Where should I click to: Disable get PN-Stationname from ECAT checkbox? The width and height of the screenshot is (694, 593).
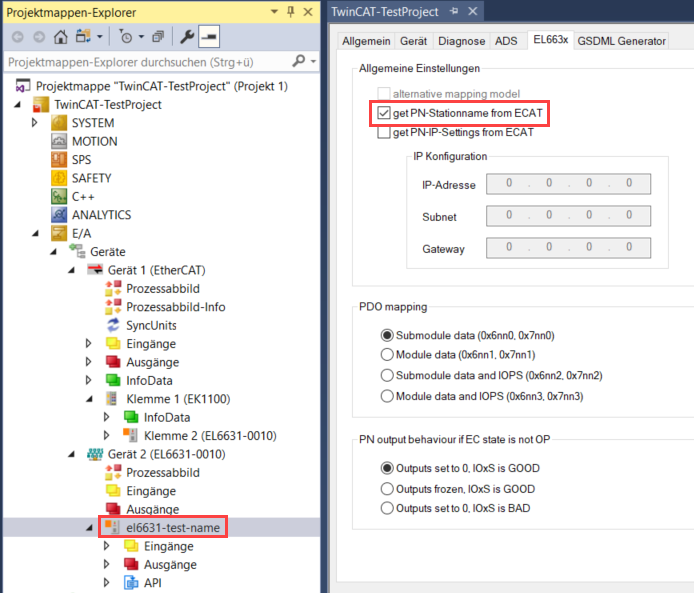click(385, 113)
